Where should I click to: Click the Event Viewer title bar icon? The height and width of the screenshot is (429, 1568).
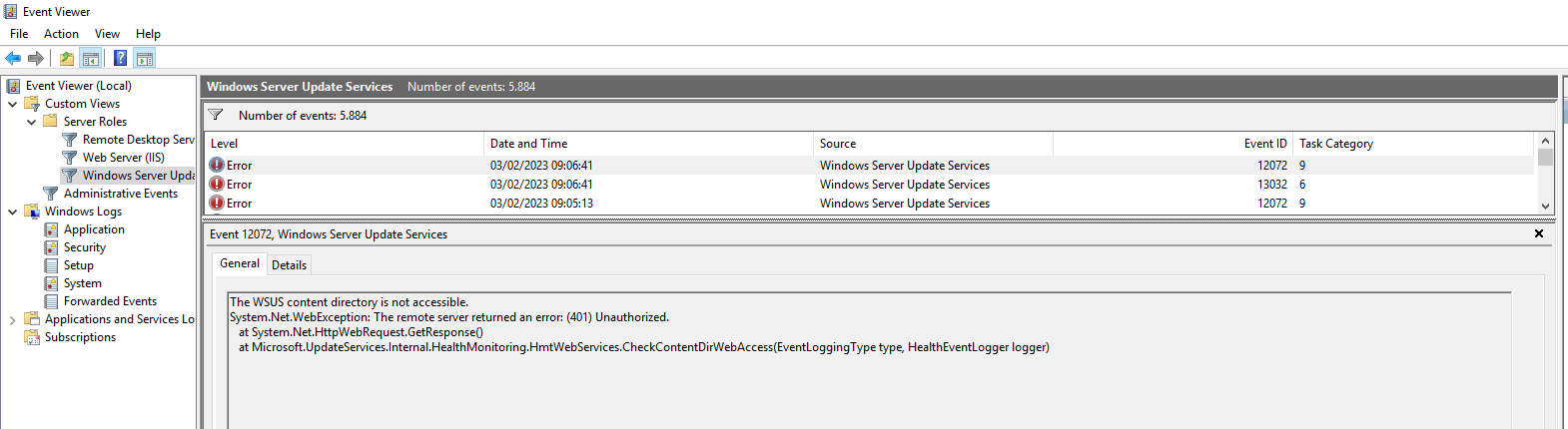[x=11, y=11]
